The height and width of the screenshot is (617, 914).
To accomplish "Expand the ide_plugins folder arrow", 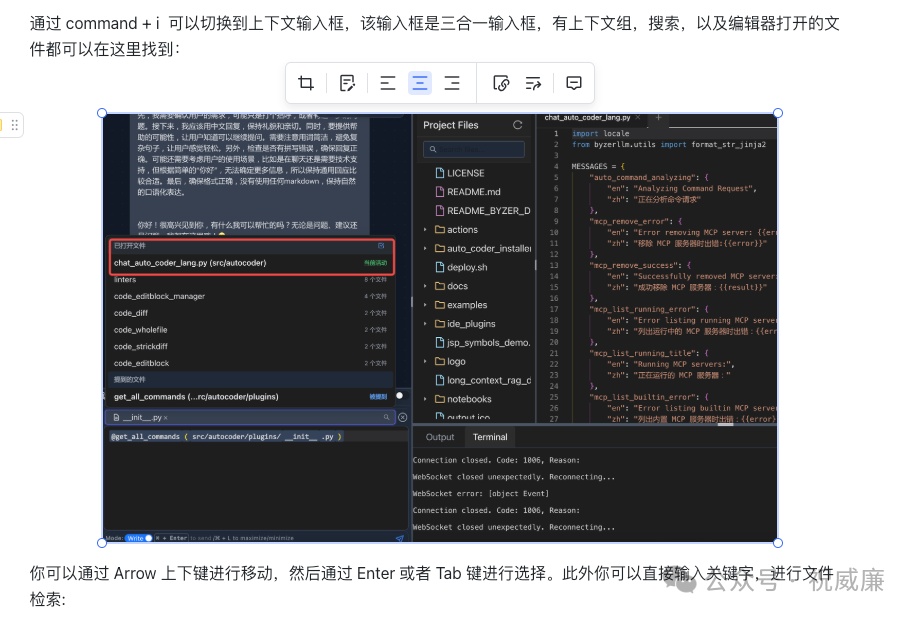I will [426, 324].
